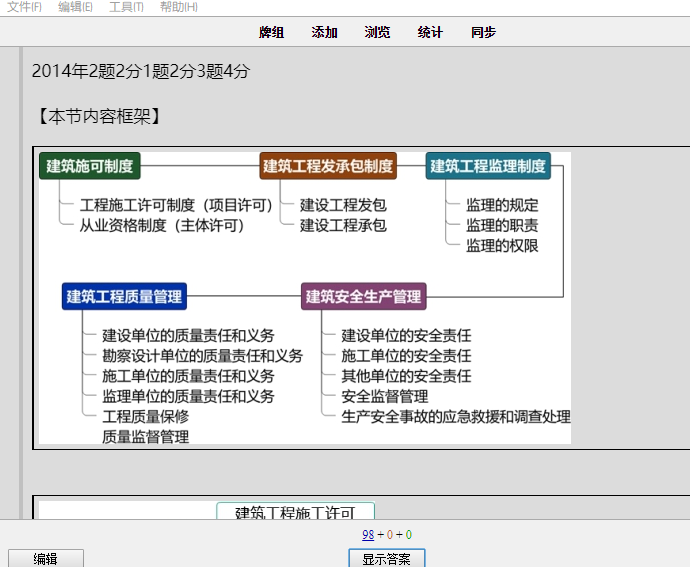Open the 编辑(E) menu
The image size is (690, 567).
tap(76, 7)
